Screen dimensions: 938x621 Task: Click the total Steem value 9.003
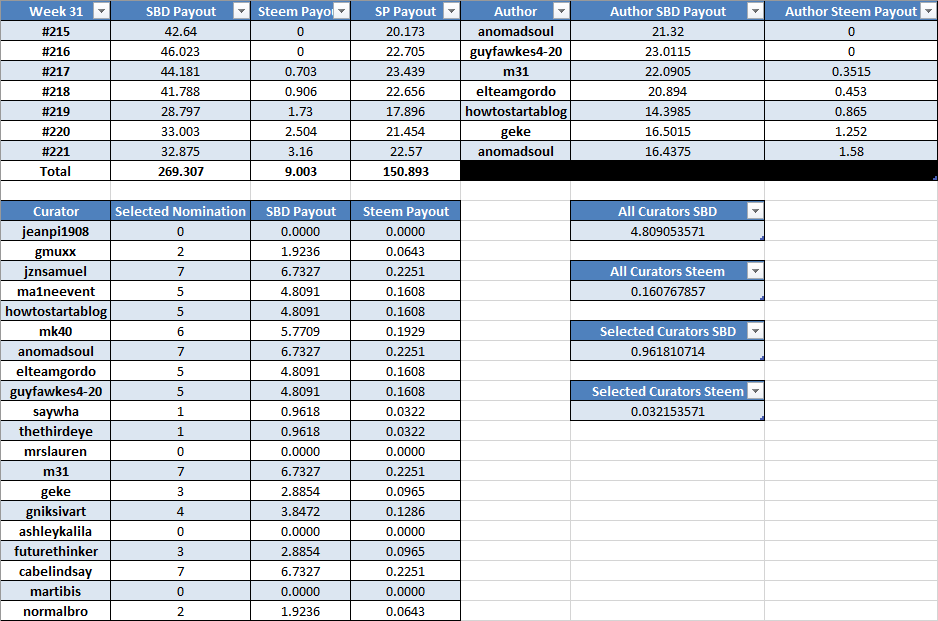pos(300,171)
